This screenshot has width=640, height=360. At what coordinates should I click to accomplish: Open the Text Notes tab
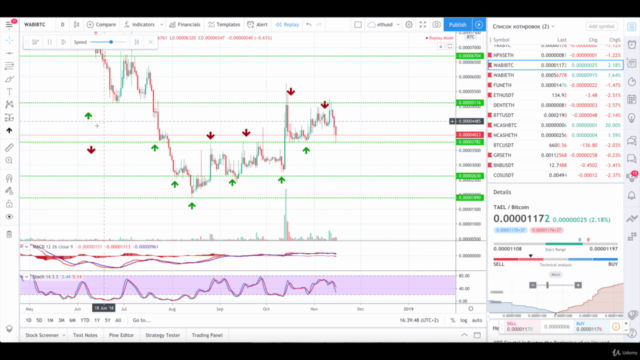(85, 335)
